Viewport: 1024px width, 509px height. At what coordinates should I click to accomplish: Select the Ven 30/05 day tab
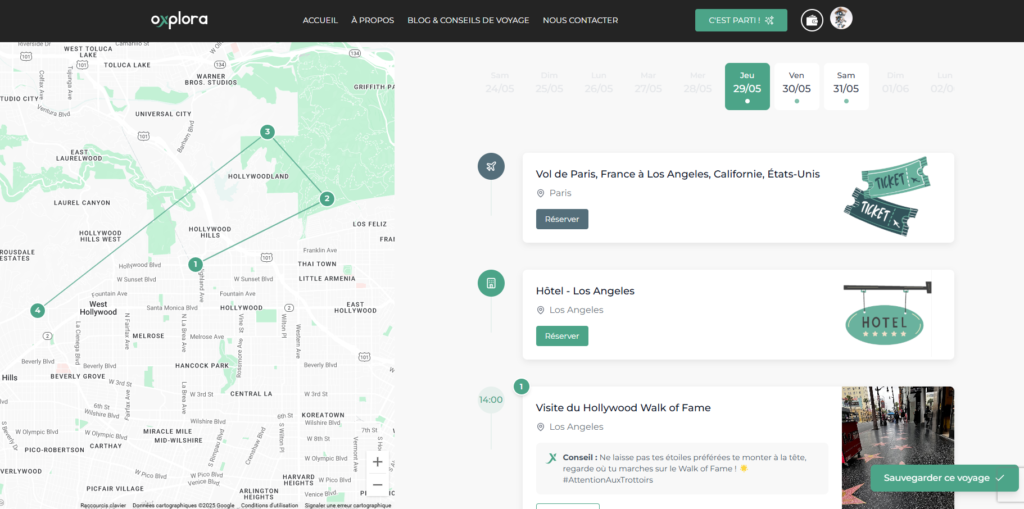[x=797, y=86]
